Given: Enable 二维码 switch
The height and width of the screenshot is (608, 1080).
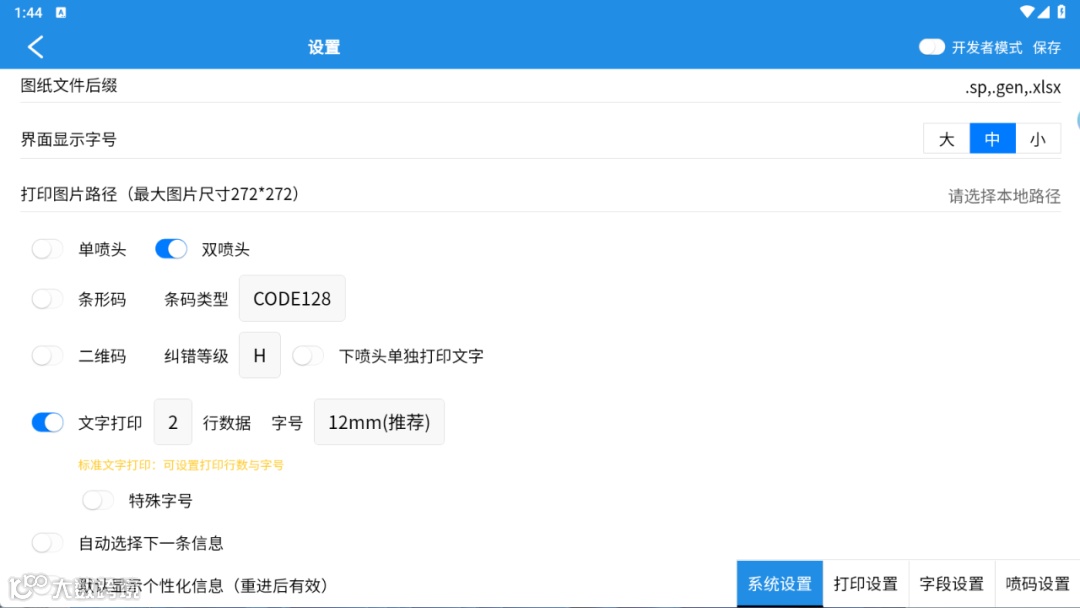Looking at the screenshot, I should (x=47, y=356).
